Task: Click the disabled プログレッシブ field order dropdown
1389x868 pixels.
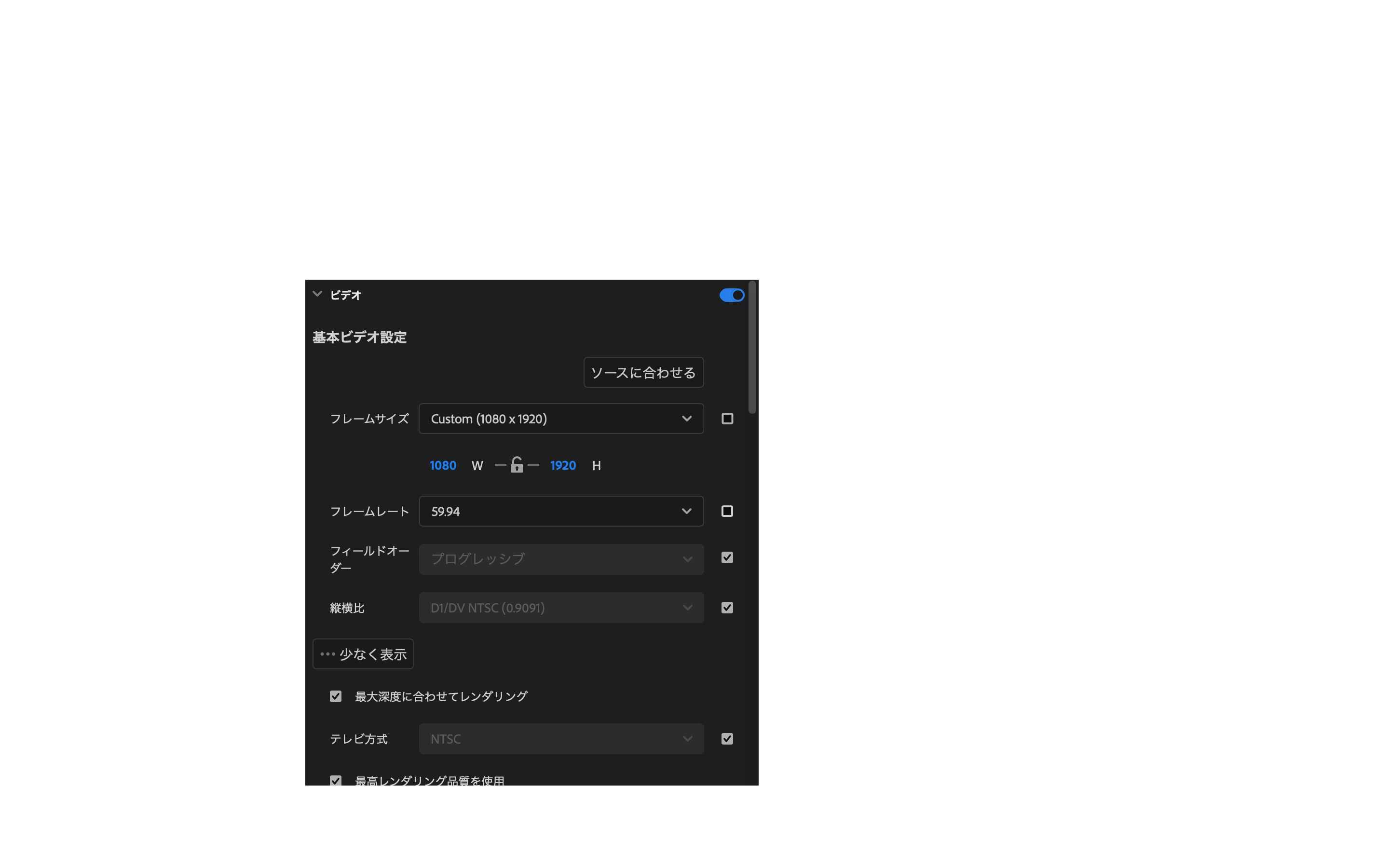Action: [561, 559]
